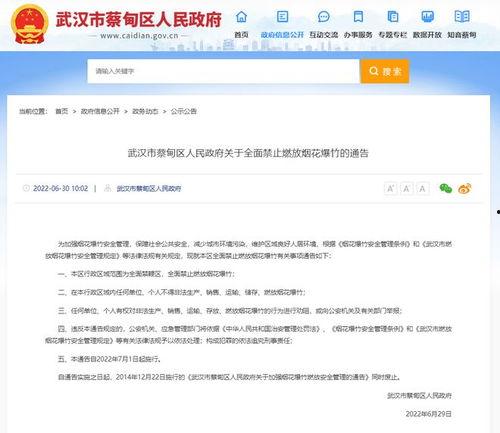Click the 知音蔡甸 menu label
The width and height of the screenshot is (500, 433).
462,35
